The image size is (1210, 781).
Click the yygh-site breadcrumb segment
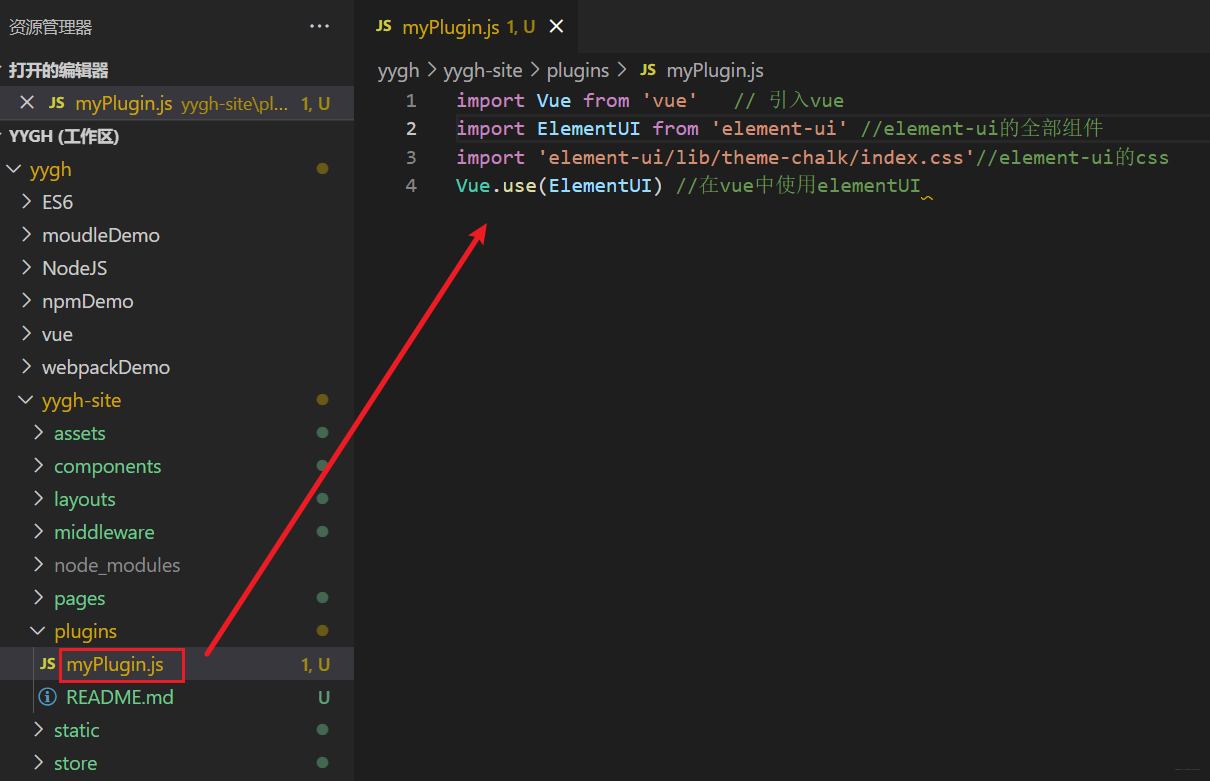click(482, 70)
